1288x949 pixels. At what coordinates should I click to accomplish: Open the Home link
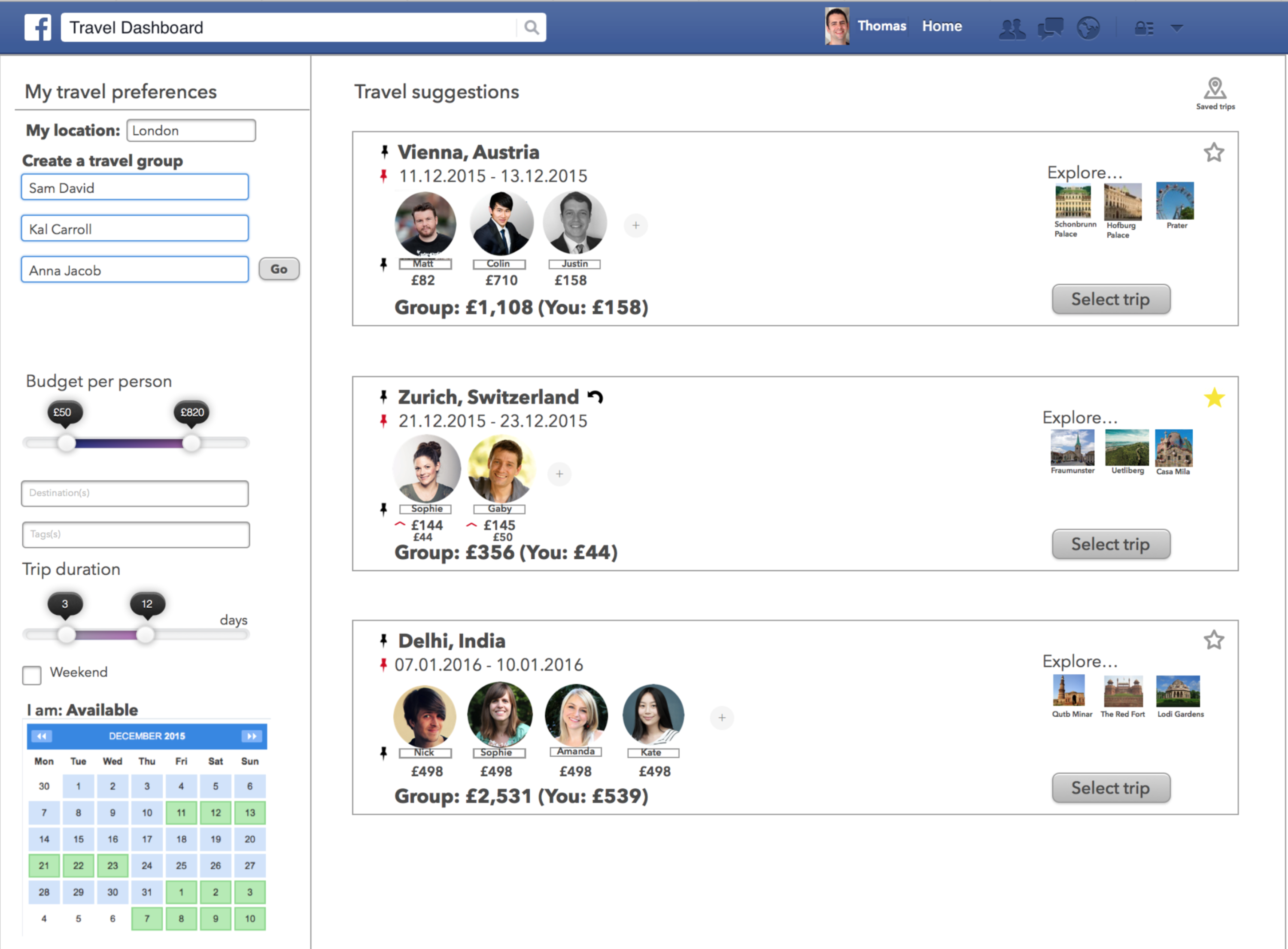point(942,27)
